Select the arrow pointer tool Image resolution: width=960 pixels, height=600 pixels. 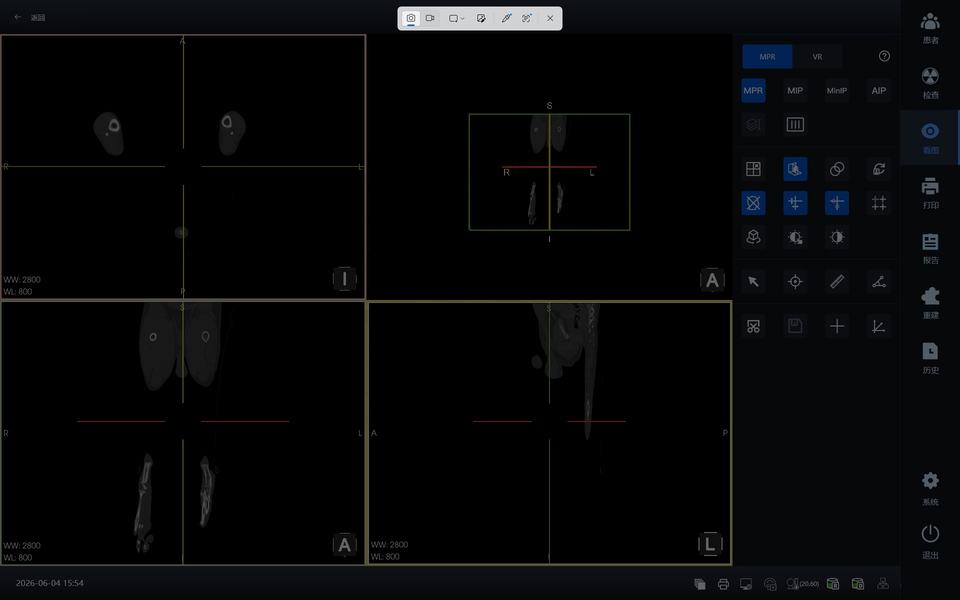tap(753, 282)
